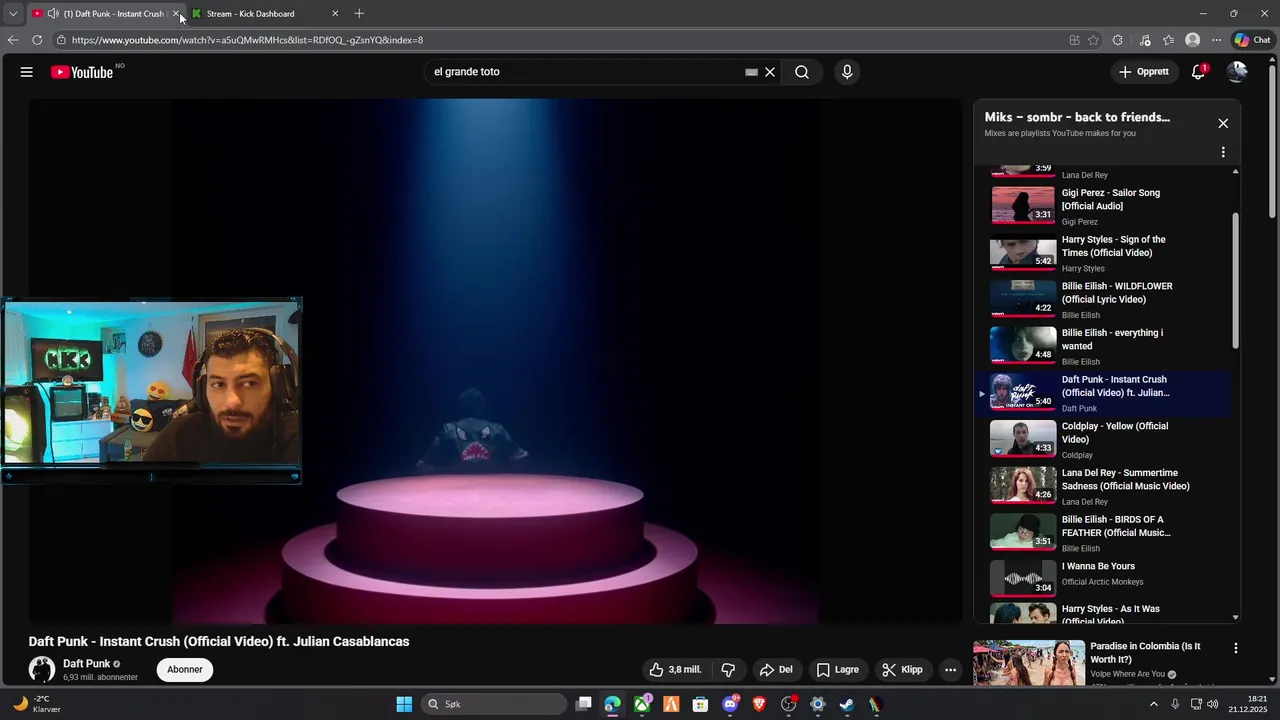
Task: Open OBS Studio from taskbar
Action: click(788, 704)
